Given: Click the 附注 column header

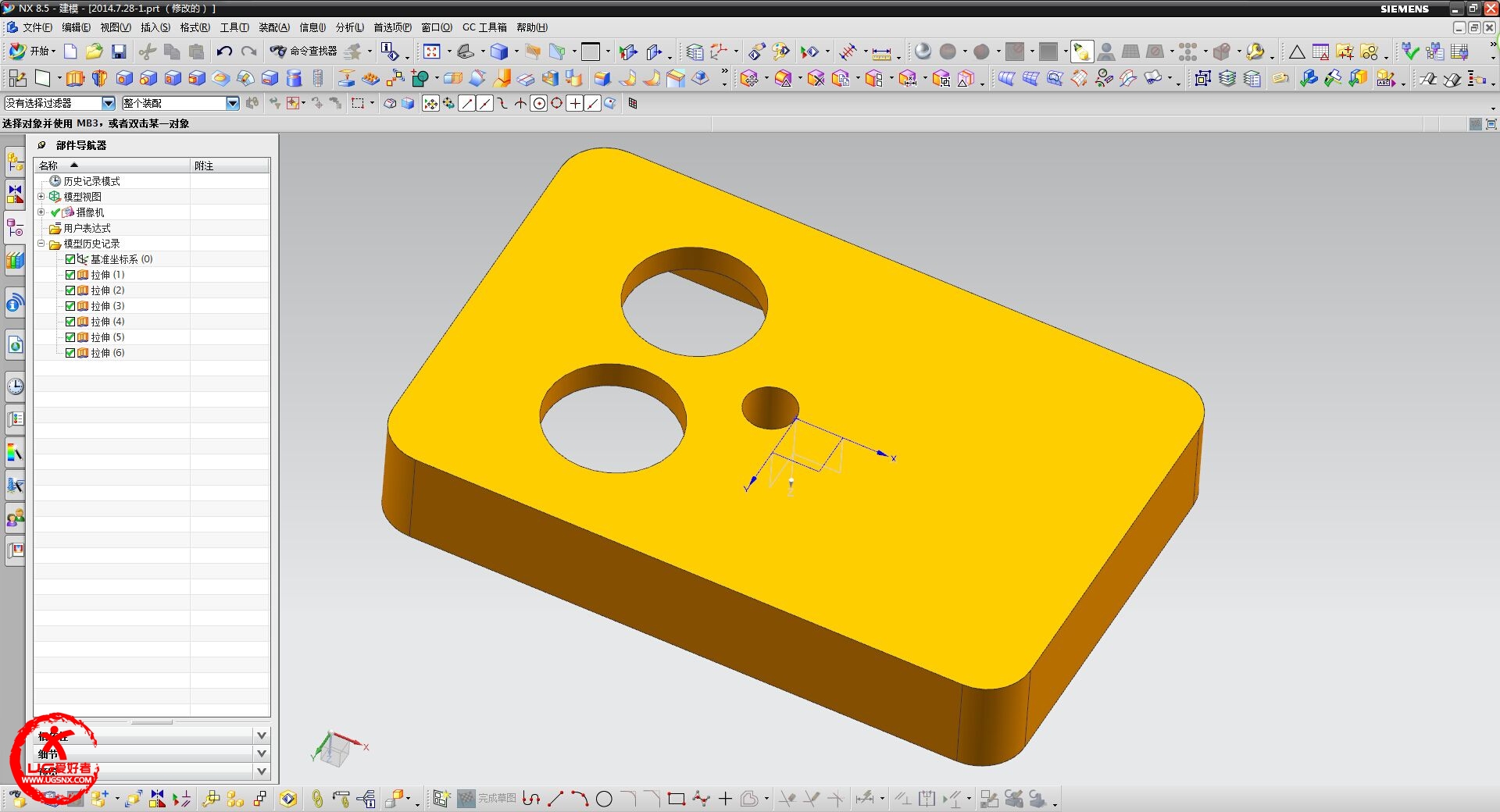Looking at the screenshot, I should click(230, 166).
